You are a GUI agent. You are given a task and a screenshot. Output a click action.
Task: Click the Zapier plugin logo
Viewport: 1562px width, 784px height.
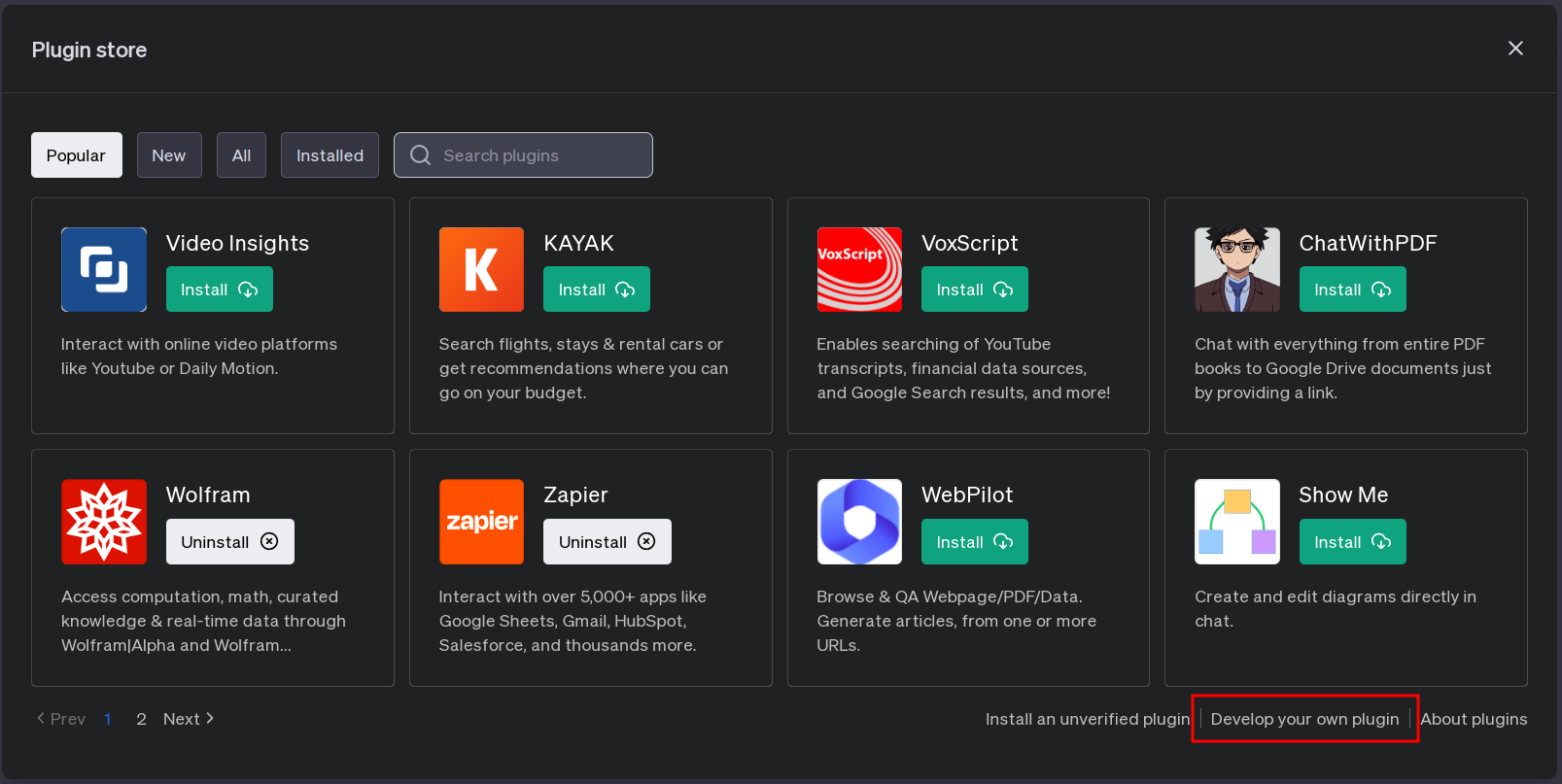(481, 522)
